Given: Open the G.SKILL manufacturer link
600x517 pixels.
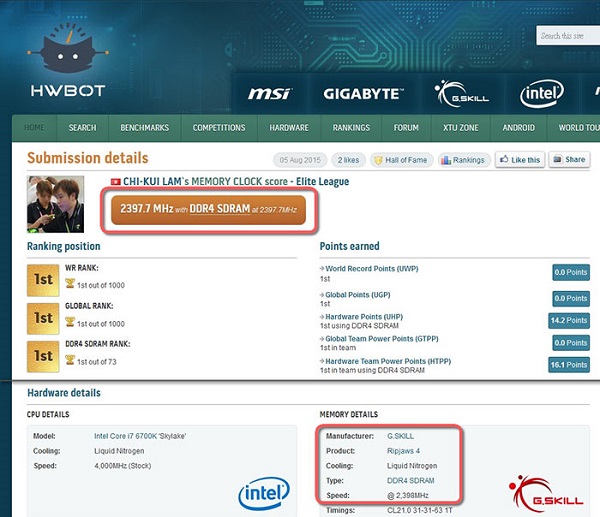Looking at the screenshot, I should 400,436.
